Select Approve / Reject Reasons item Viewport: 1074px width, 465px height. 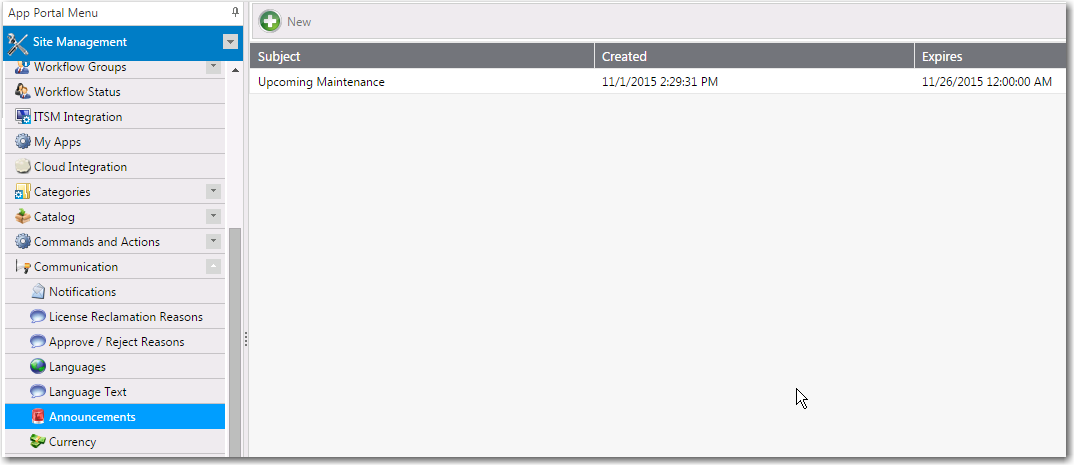[x=116, y=342]
